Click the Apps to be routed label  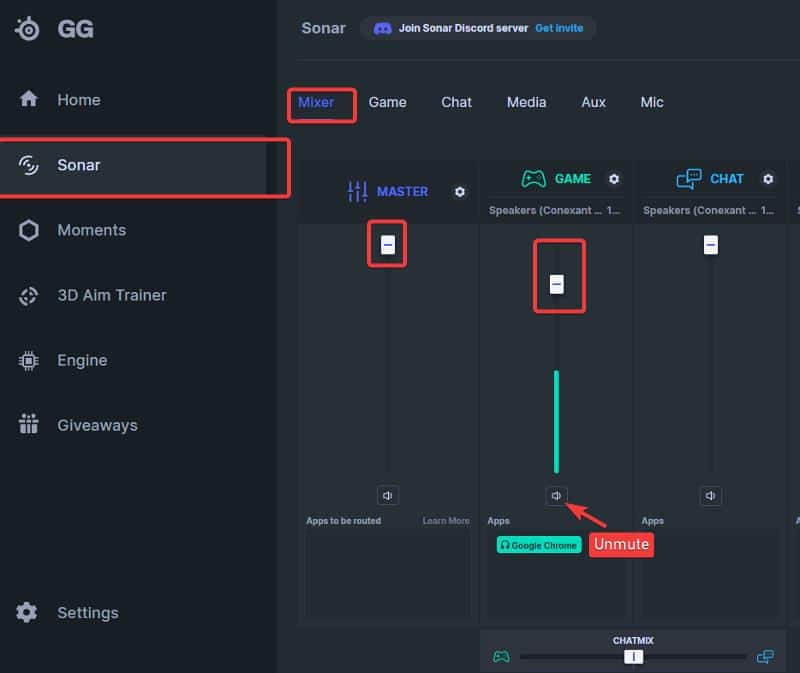tap(343, 521)
